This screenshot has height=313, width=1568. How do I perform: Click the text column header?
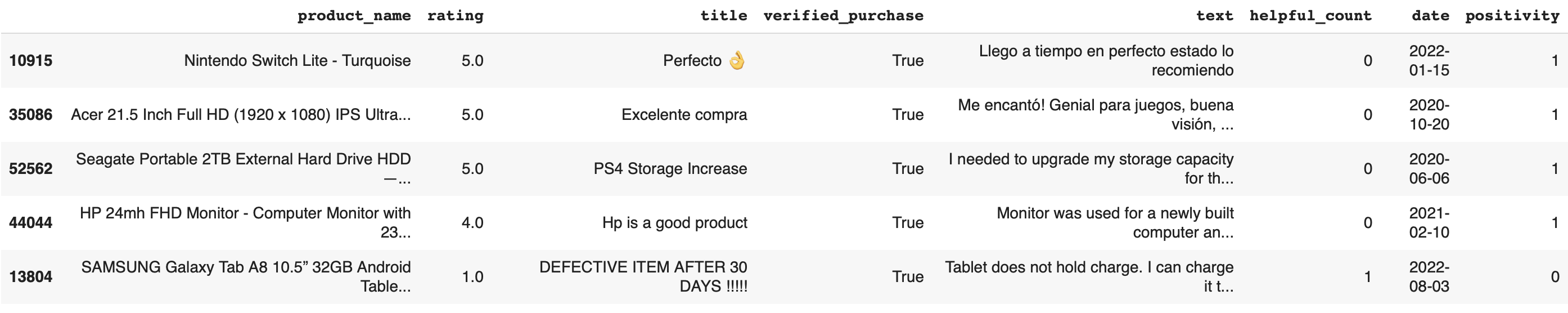tap(1214, 16)
